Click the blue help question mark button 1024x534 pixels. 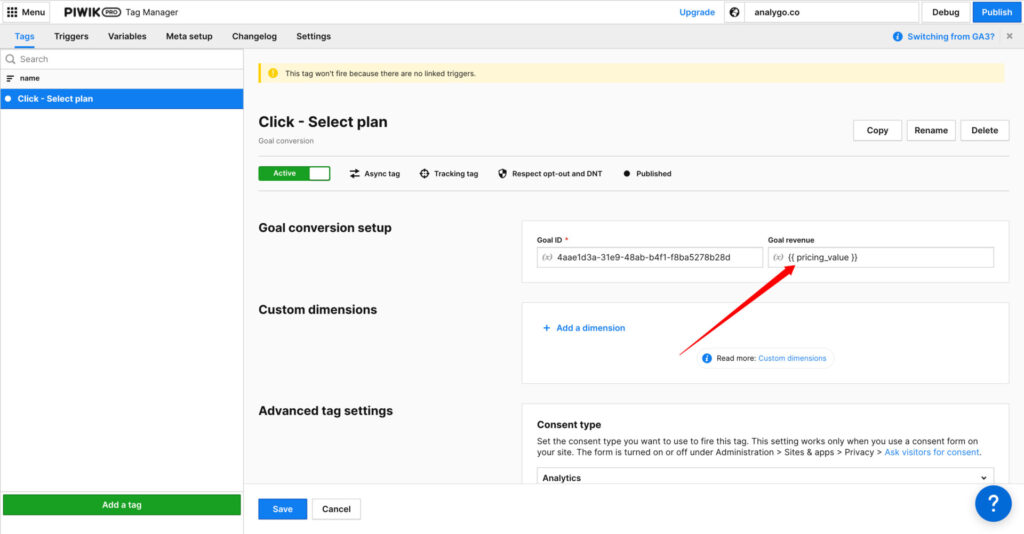click(x=992, y=503)
